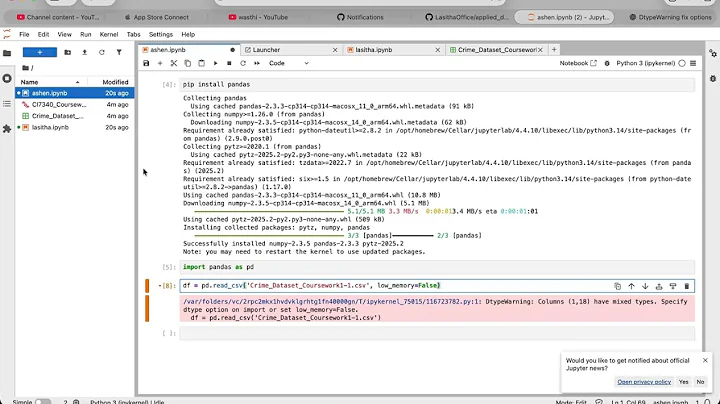Open notebook in Notebook interface

[x=578, y=63]
